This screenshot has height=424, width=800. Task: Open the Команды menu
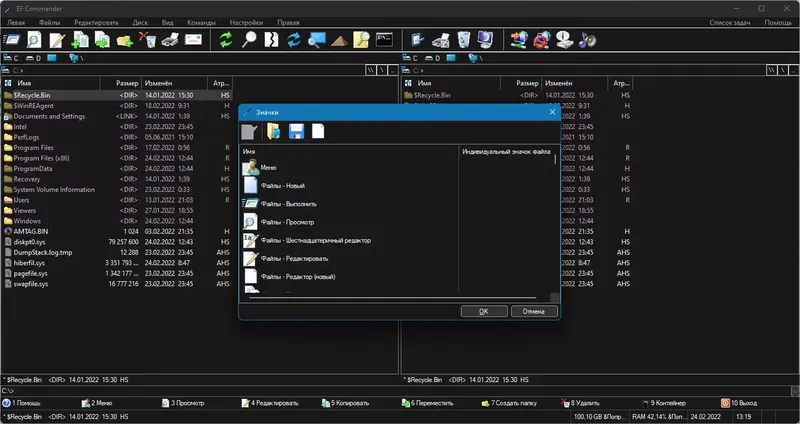pyautogui.click(x=202, y=22)
